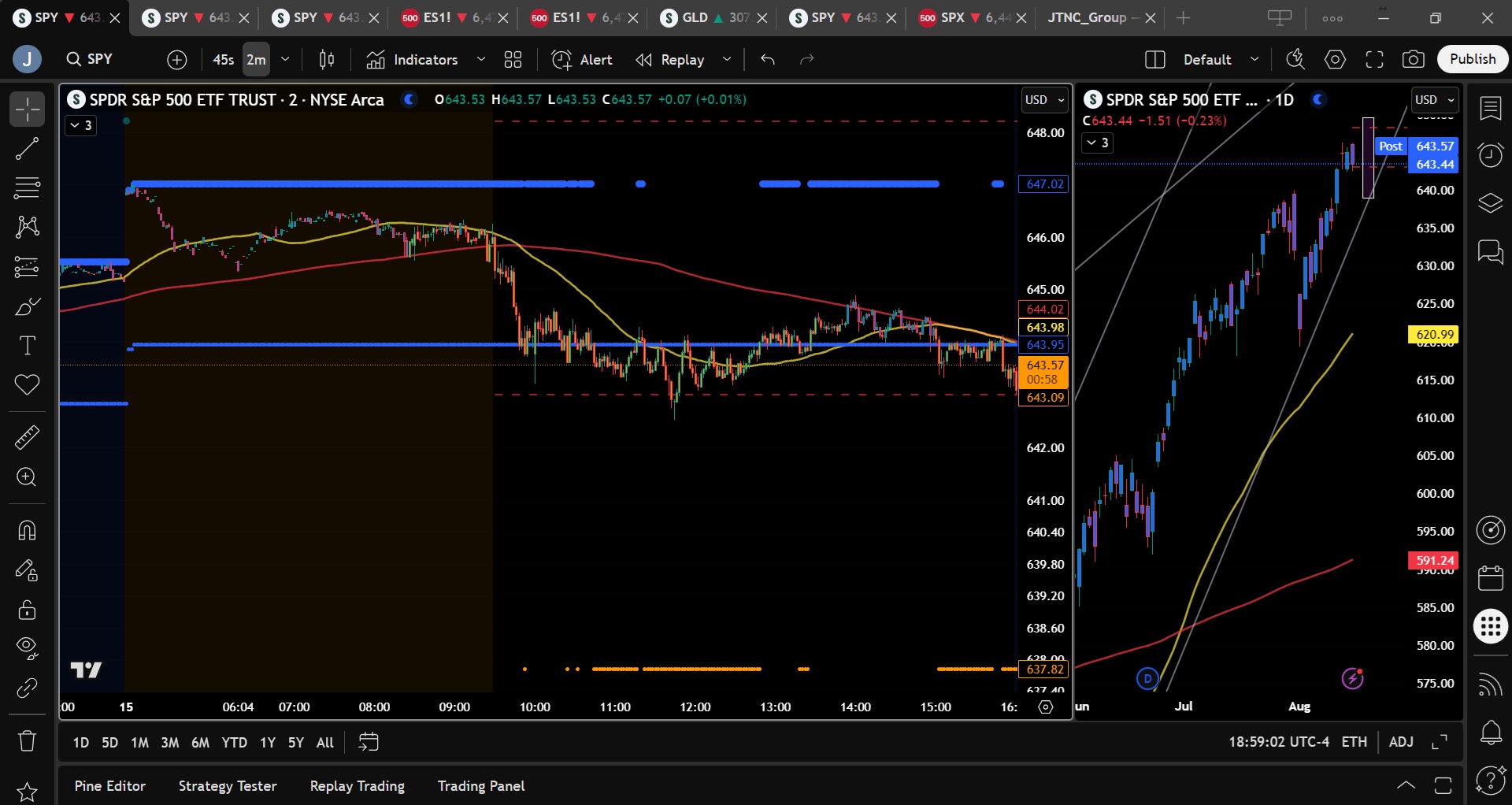Open the chart candle style menu
This screenshot has width=1512, height=805.
[x=327, y=60]
